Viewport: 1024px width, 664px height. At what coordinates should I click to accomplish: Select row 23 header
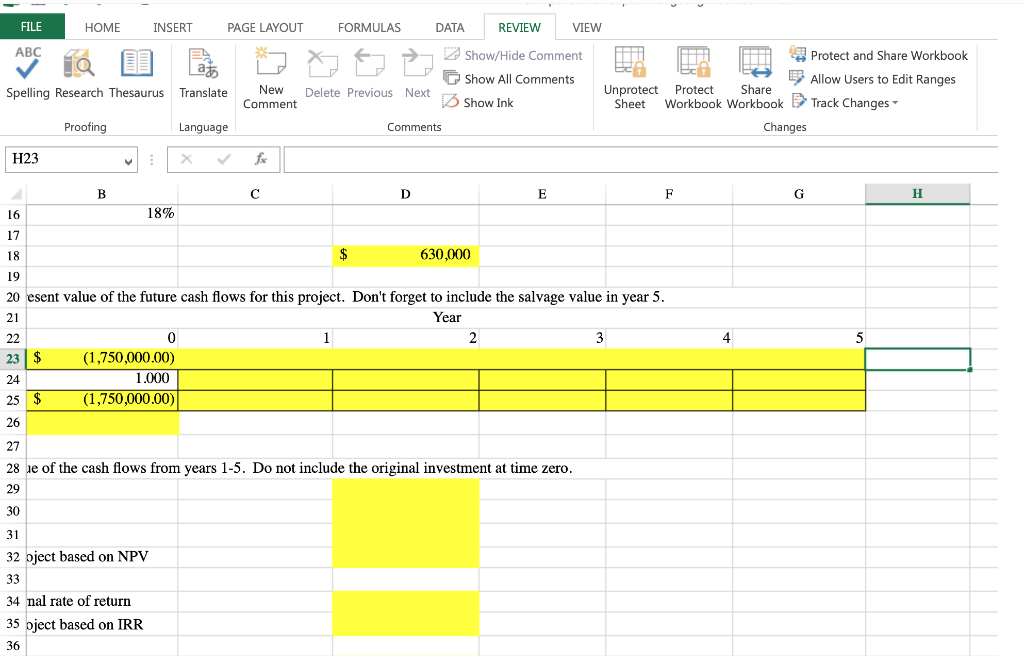[13, 359]
